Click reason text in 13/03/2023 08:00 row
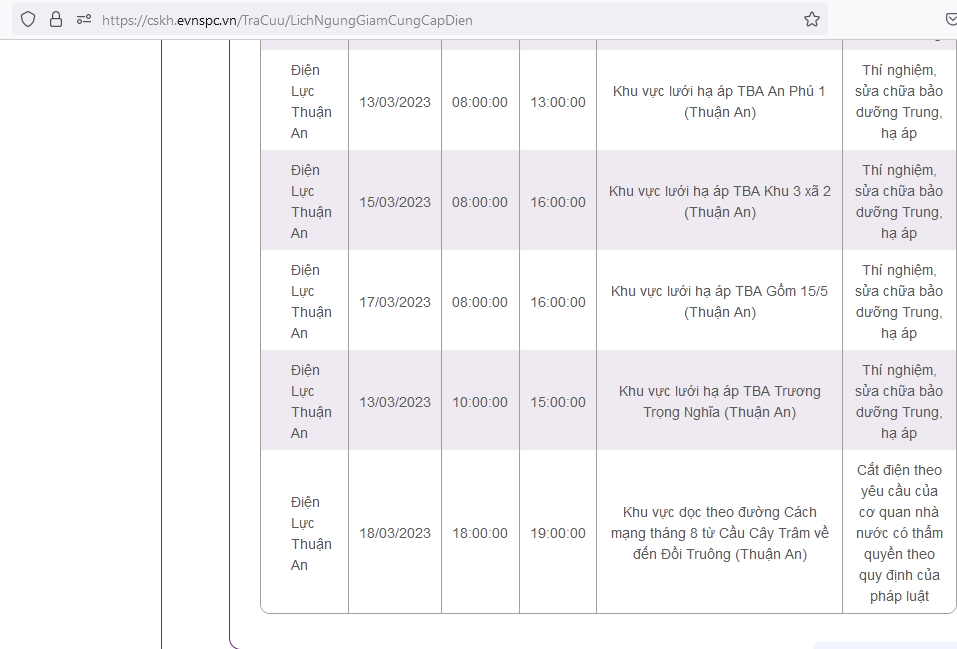 coord(899,102)
